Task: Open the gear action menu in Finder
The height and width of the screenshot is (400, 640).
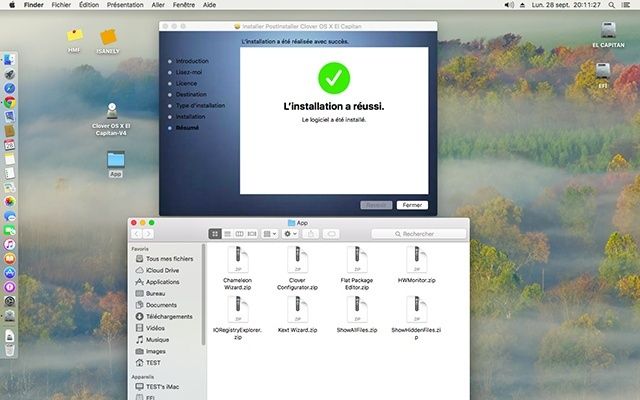Action: pyautogui.click(x=290, y=234)
